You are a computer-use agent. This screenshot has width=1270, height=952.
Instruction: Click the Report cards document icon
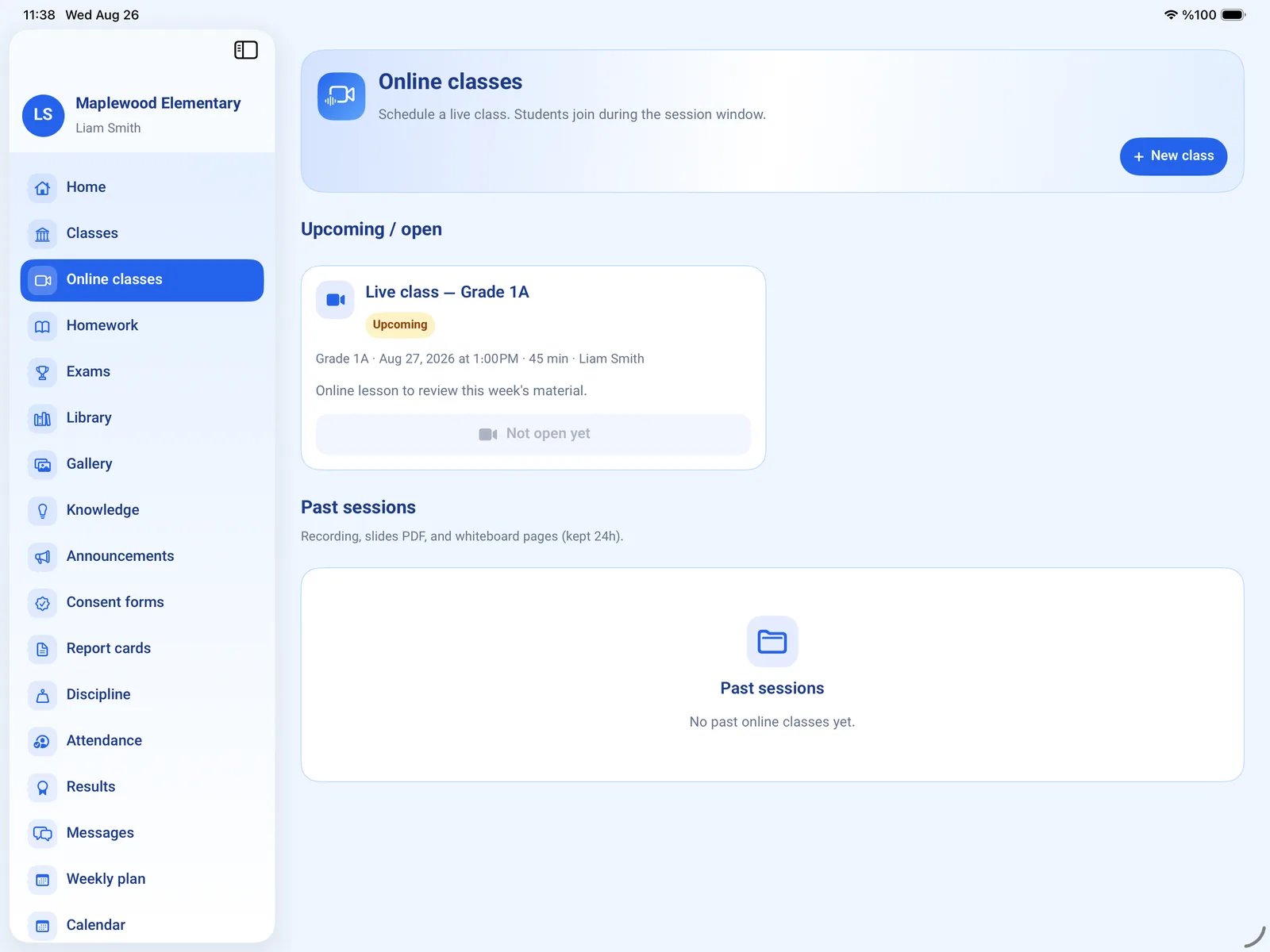[x=43, y=649]
